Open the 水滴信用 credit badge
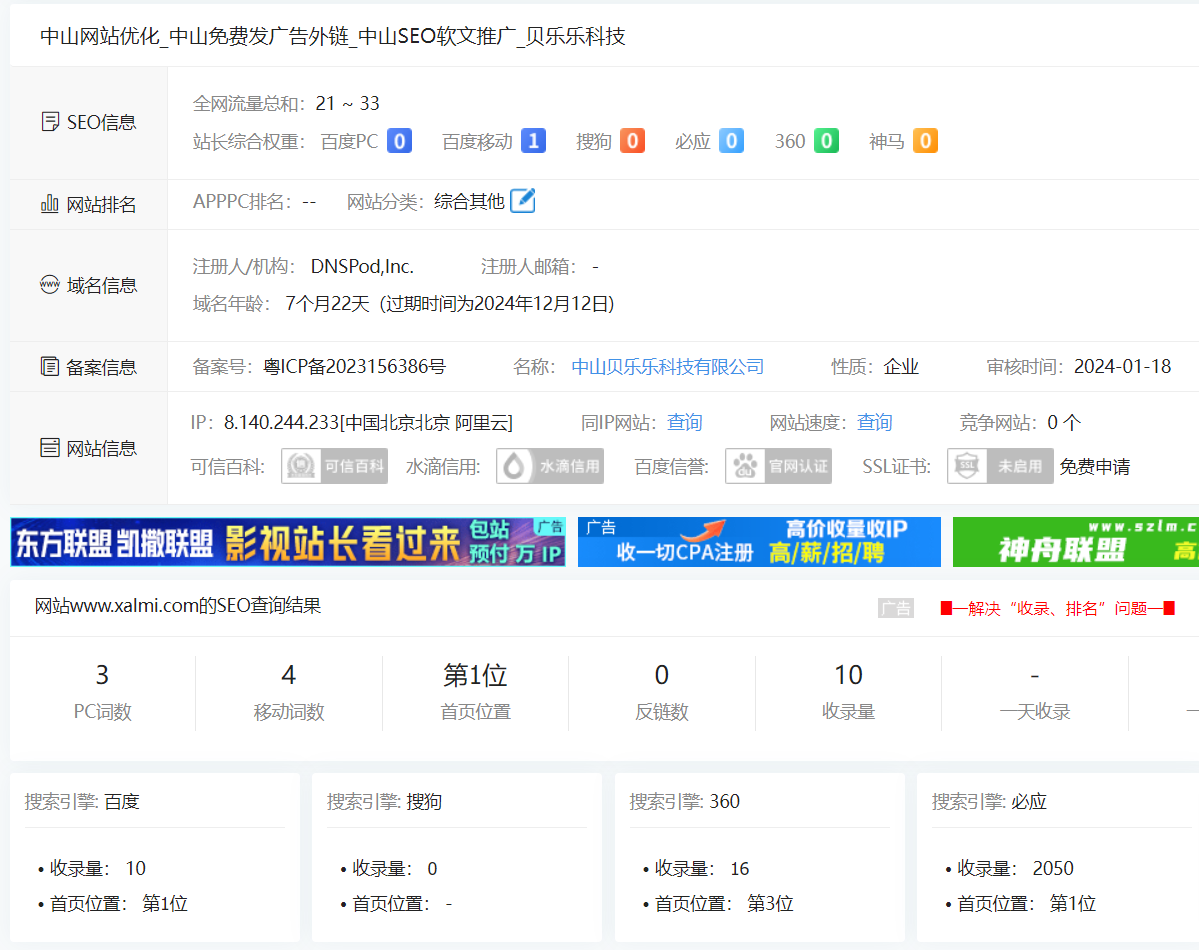 pyautogui.click(x=550, y=466)
